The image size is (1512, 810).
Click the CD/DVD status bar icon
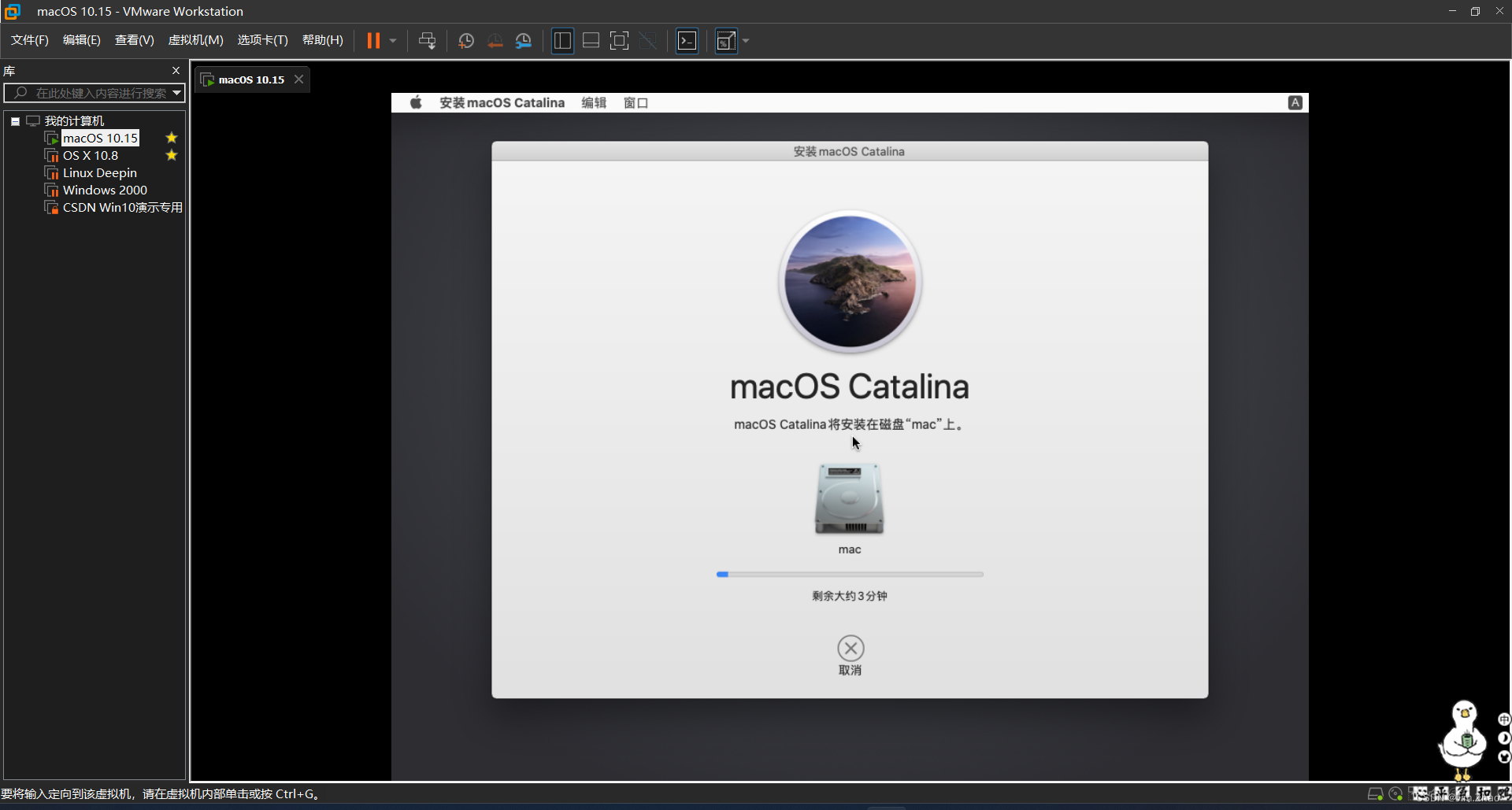click(1395, 794)
